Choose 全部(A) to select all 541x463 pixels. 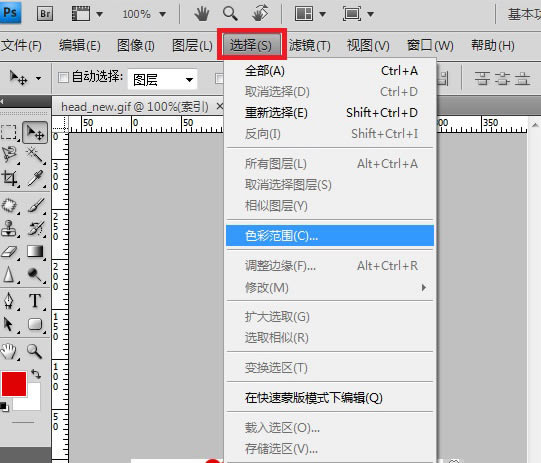(x=330, y=71)
